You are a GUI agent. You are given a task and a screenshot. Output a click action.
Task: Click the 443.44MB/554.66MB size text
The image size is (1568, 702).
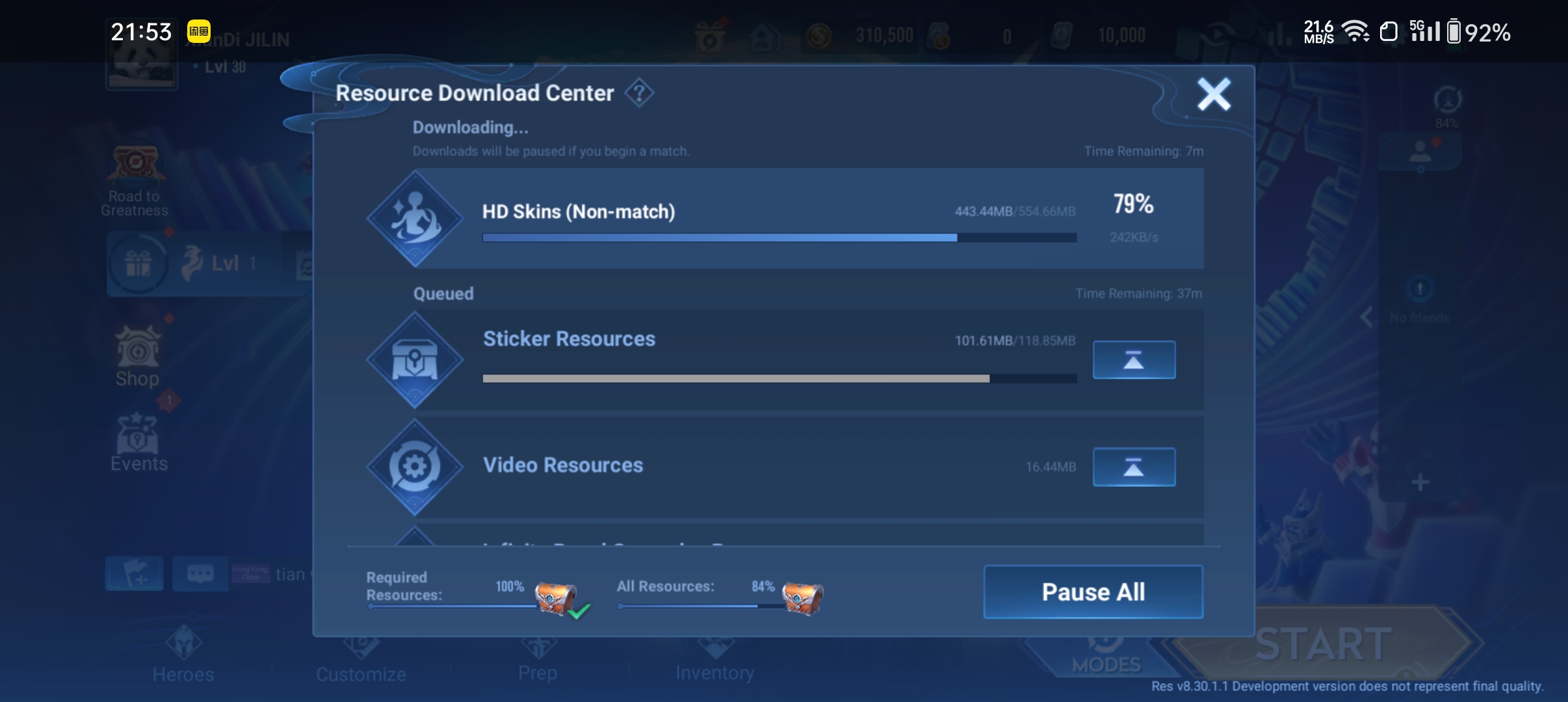(1015, 211)
